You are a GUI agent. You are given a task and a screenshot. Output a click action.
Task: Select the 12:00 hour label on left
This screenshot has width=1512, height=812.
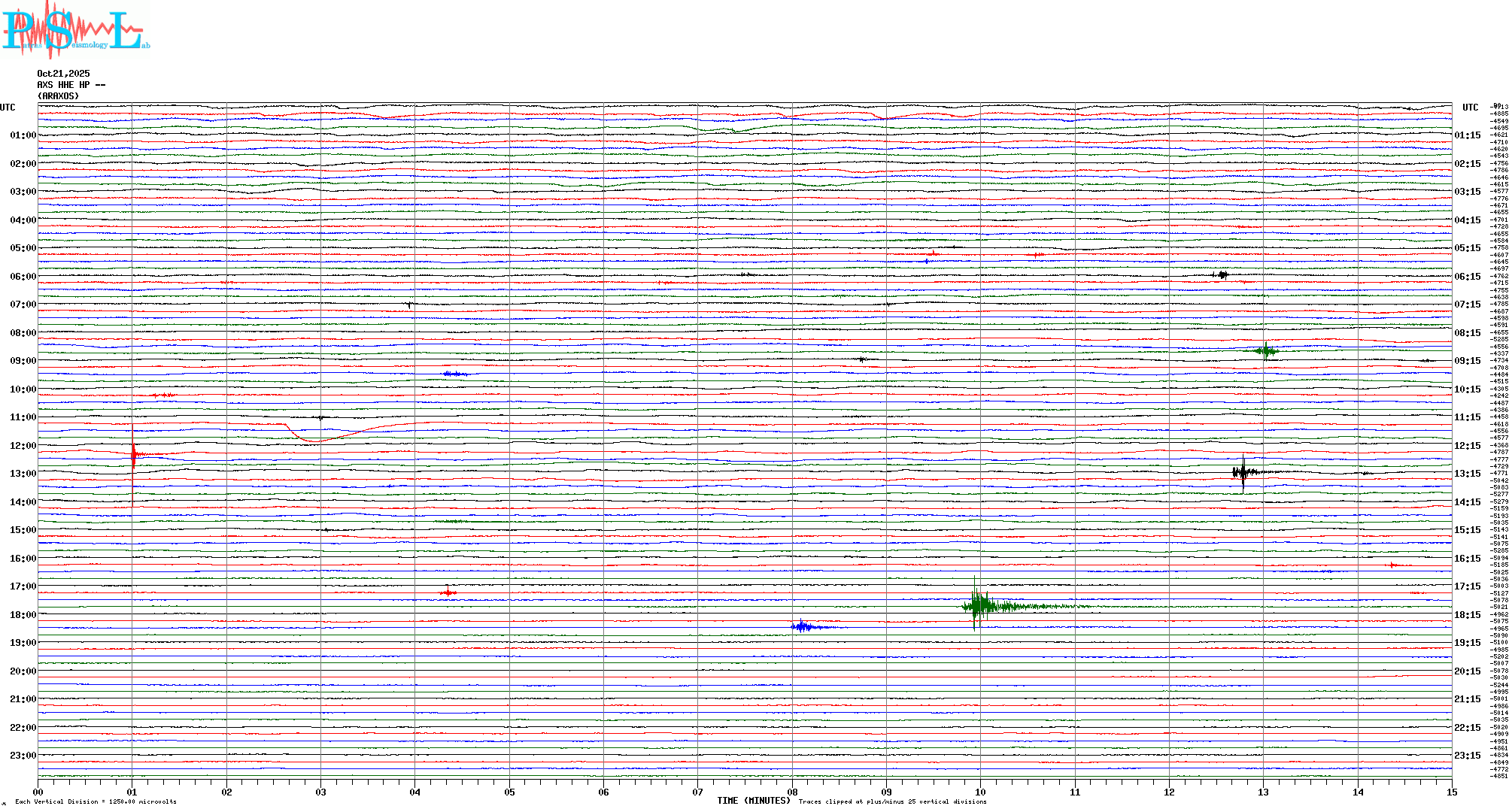point(23,446)
